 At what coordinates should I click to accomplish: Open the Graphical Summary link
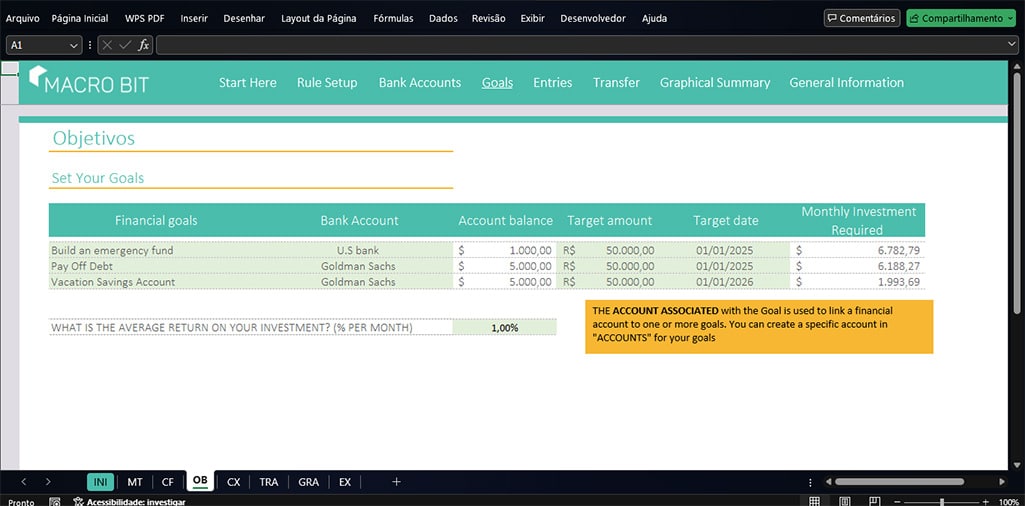(x=714, y=83)
